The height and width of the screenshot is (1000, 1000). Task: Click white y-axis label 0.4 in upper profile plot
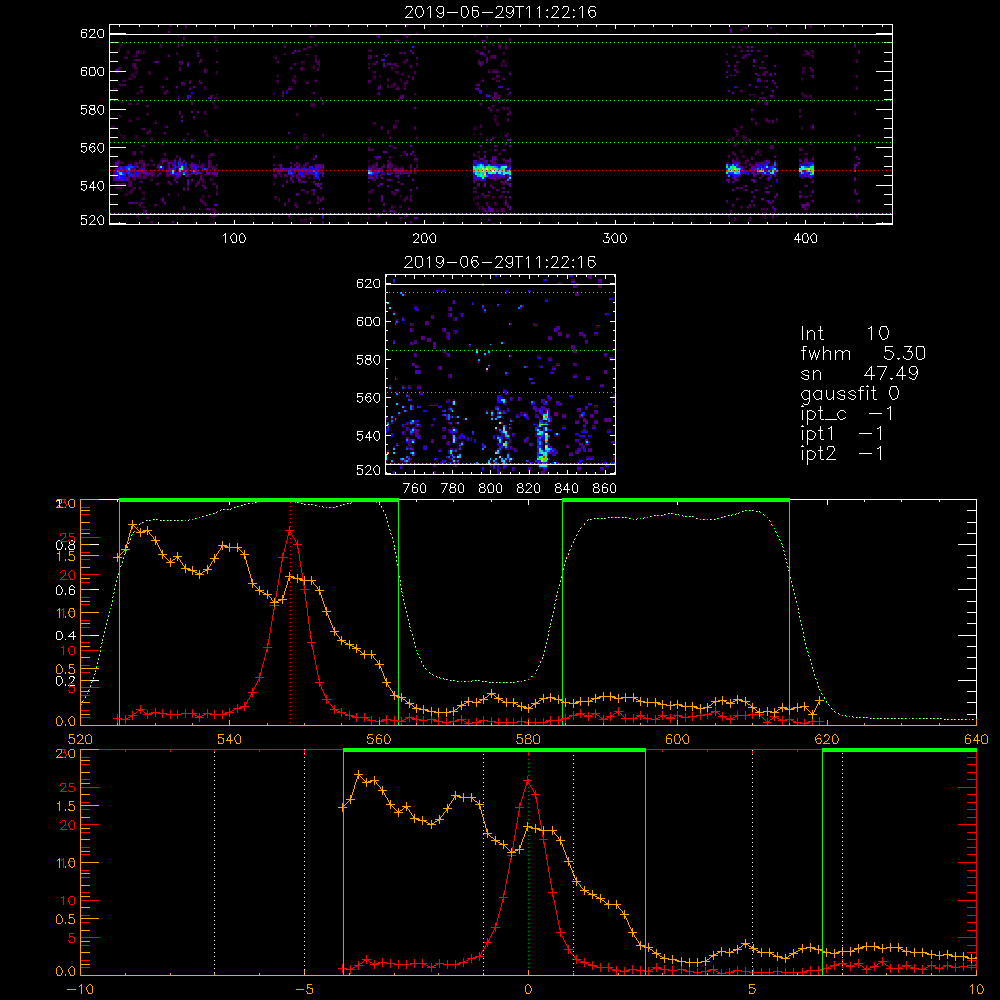click(65, 636)
